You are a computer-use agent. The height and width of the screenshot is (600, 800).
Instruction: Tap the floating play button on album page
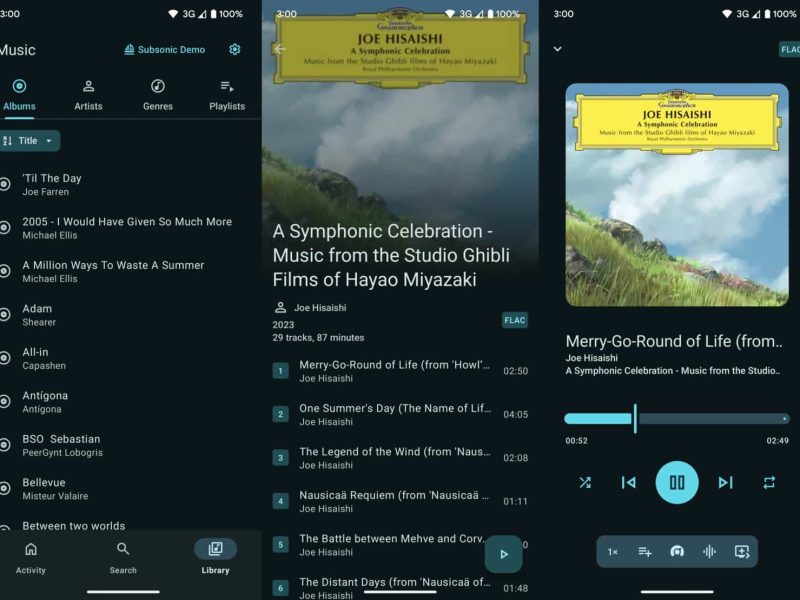tap(504, 554)
